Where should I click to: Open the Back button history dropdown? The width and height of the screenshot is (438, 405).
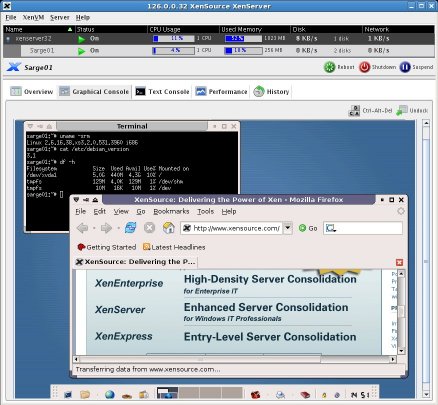(94, 228)
